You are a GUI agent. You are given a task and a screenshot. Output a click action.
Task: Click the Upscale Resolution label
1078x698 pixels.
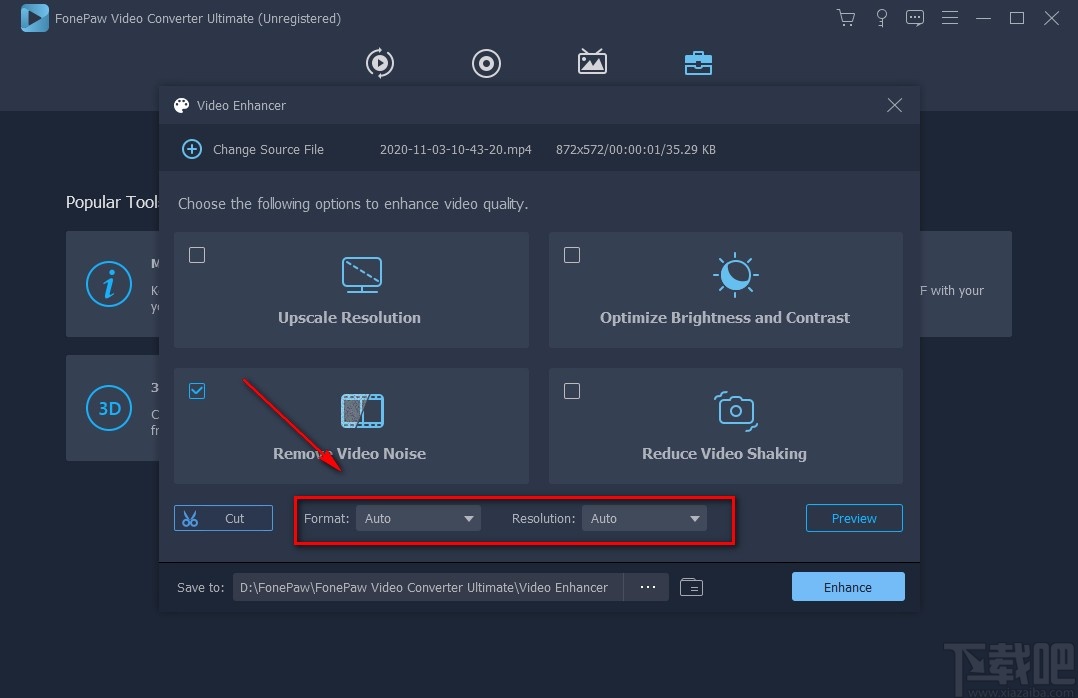click(349, 318)
